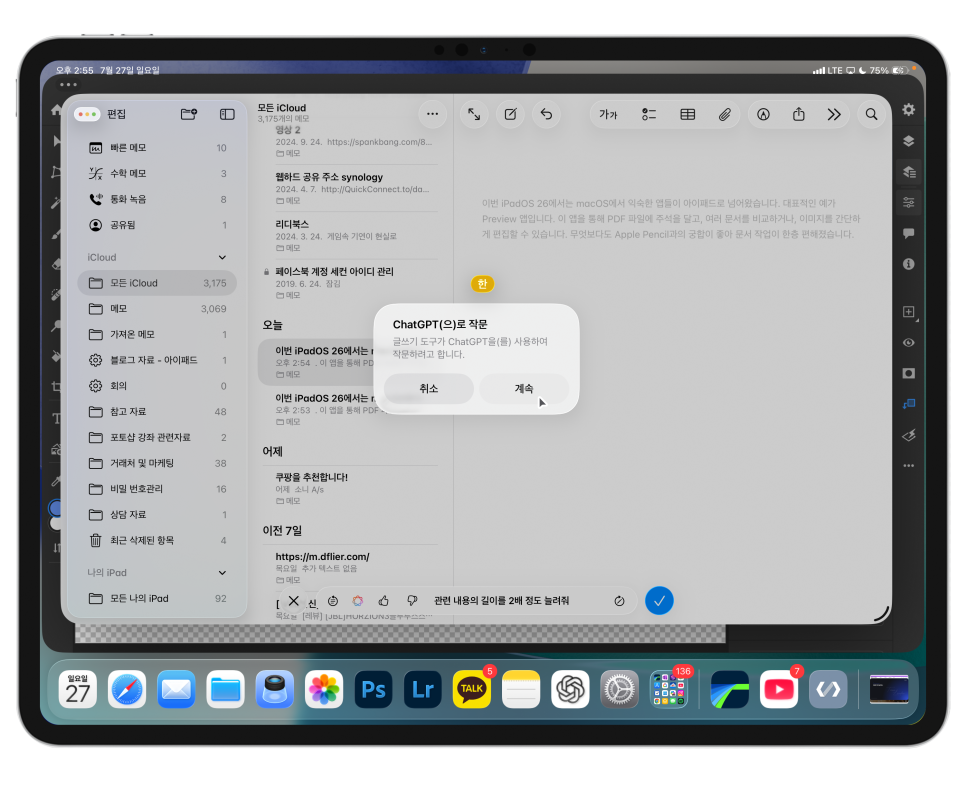The image size is (966, 785).
Task: Open the 블로그 자료 - 아이패드 smart folder
Action: click(x=157, y=360)
